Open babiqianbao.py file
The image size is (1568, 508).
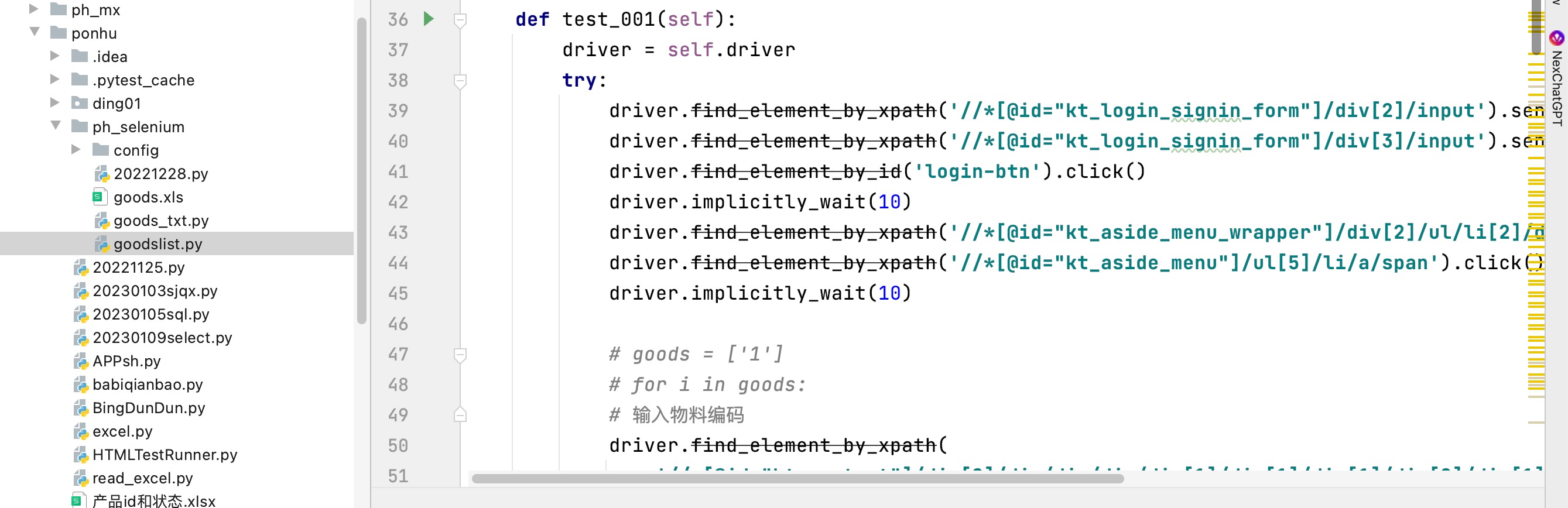[x=148, y=385]
